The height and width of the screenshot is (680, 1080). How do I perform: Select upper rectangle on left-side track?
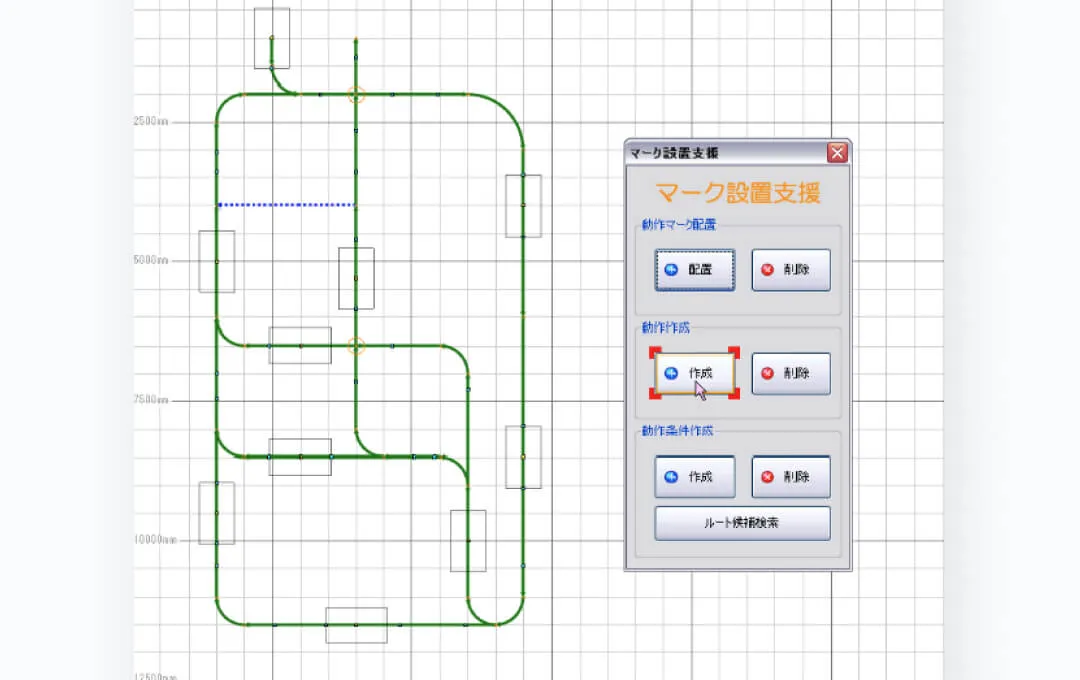pyautogui.click(x=217, y=262)
